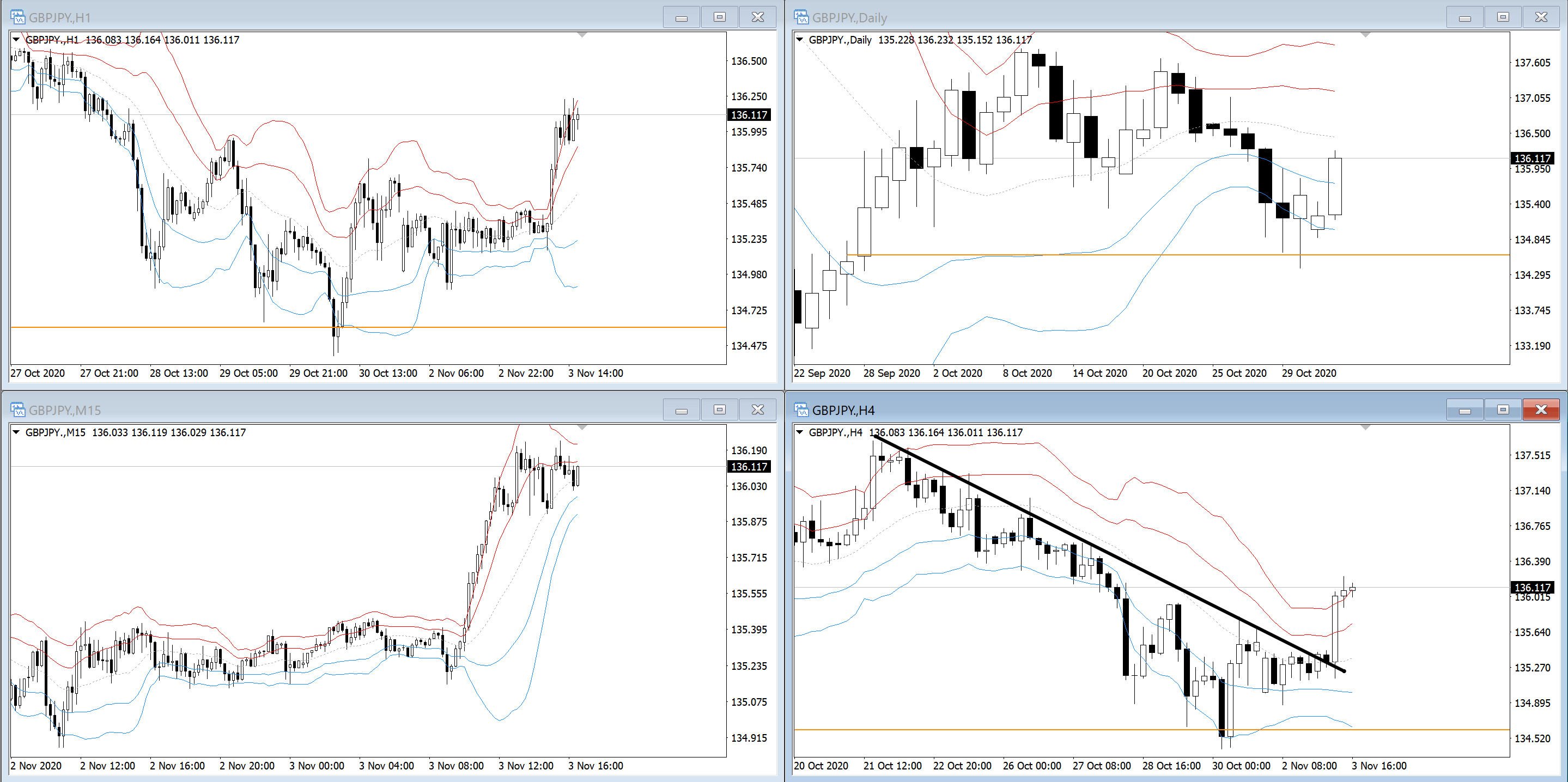Click the GBPJPY,Daily chart window icon

801,17
